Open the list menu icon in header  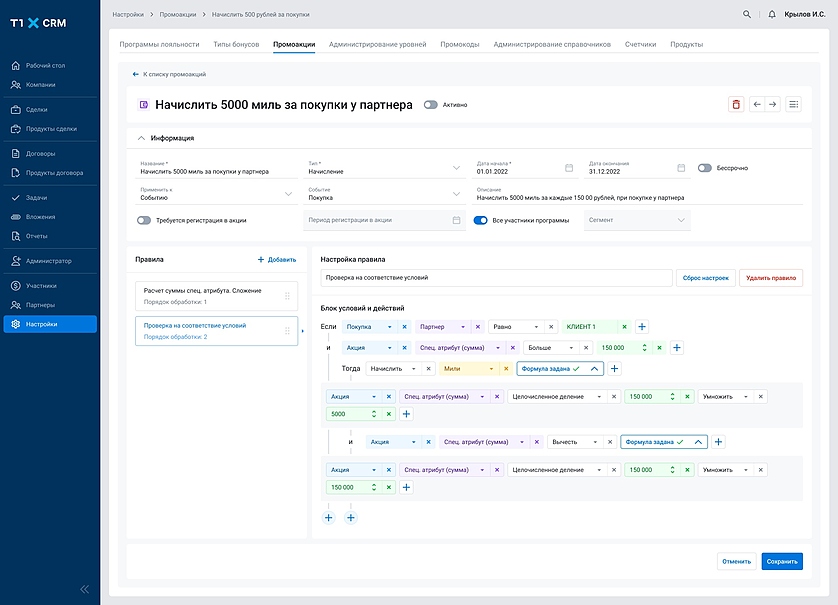793,104
